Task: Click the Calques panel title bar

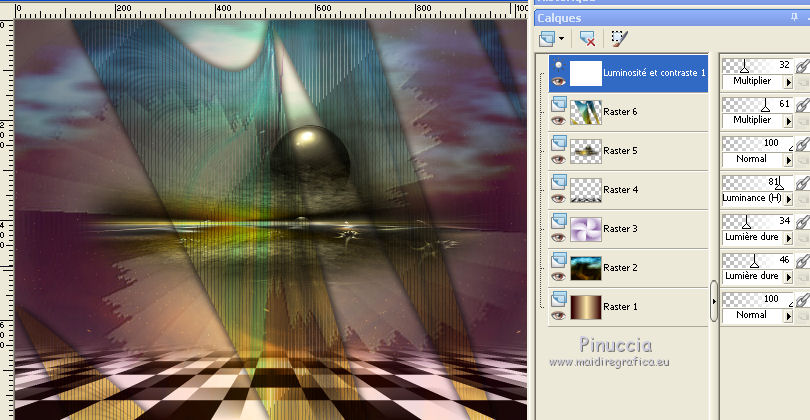Action: coord(672,18)
